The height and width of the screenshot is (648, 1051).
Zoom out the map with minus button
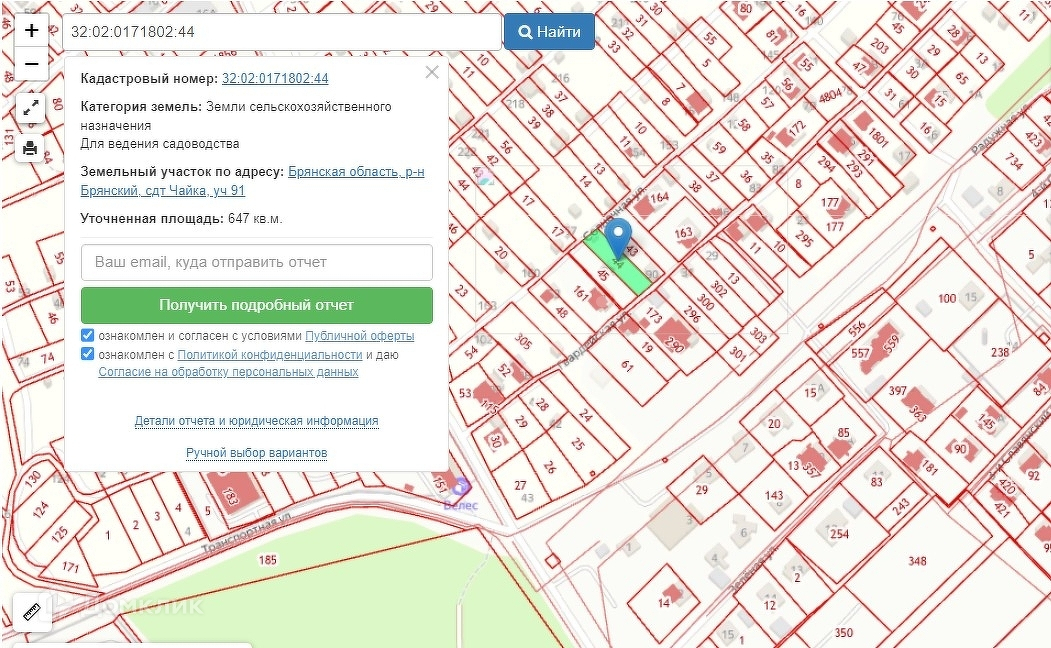click(31, 64)
